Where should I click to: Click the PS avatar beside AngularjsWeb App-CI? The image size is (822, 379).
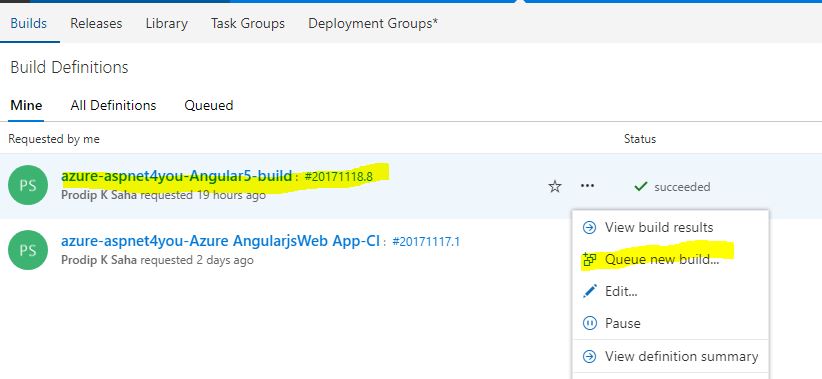click(28, 250)
